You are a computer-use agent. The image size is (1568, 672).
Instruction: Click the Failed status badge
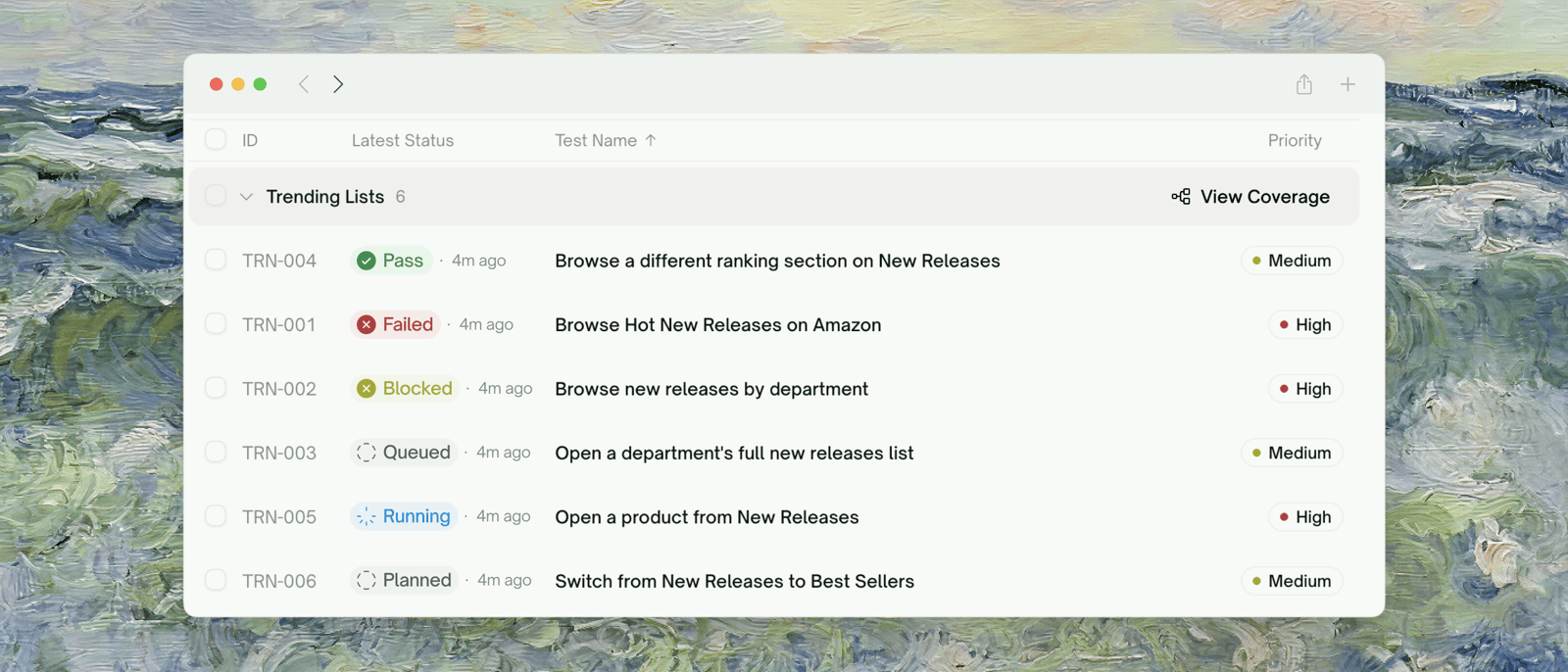(x=395, y=324)
